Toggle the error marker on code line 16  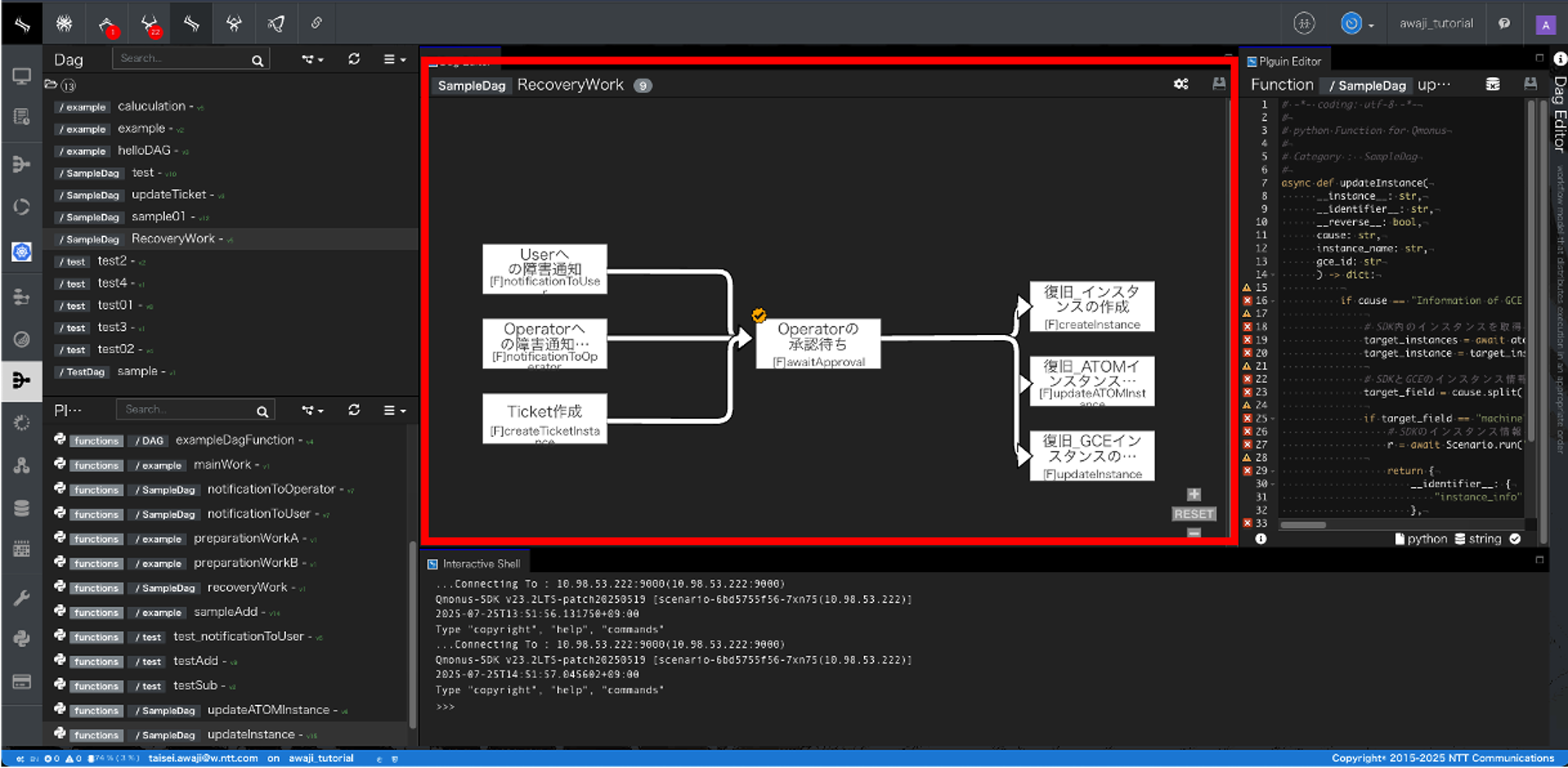point(1247,301)
